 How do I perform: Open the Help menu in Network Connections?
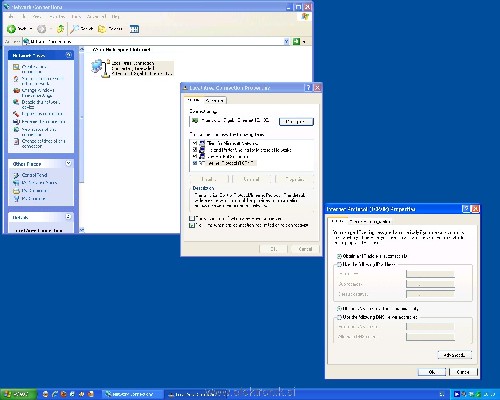pos(115,16)
